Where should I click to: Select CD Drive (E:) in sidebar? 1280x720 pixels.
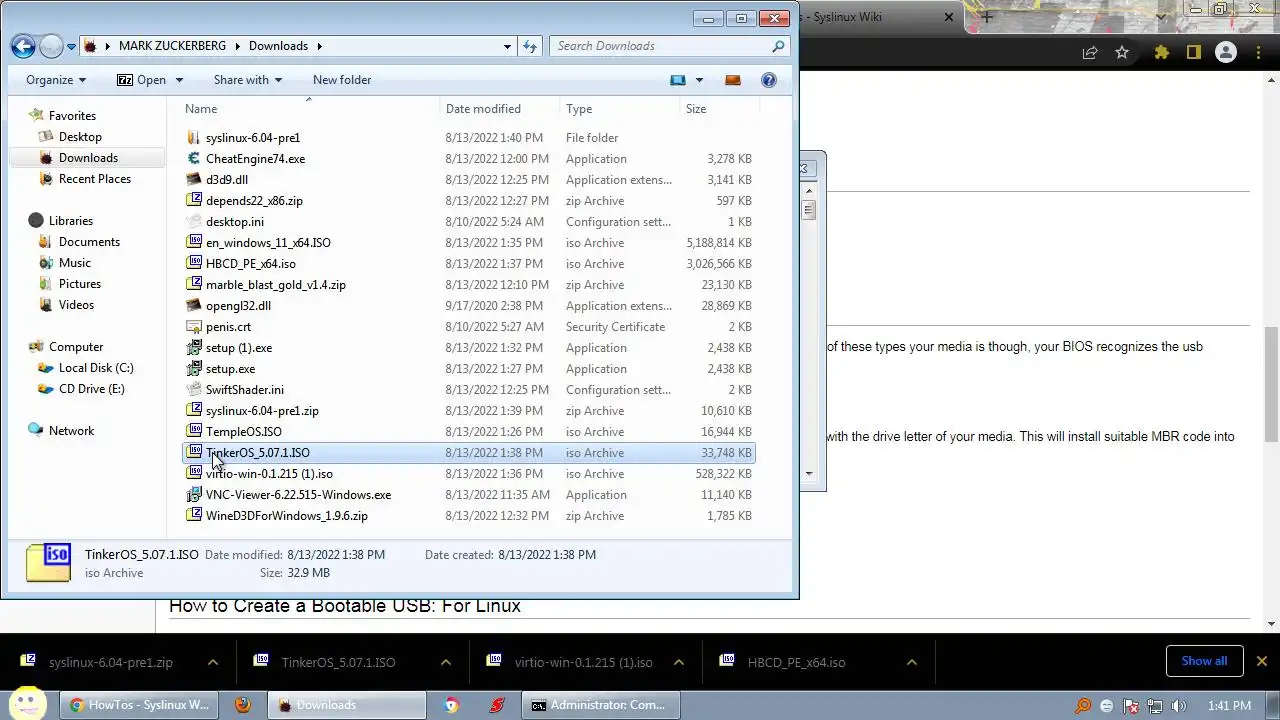(92, 389)
